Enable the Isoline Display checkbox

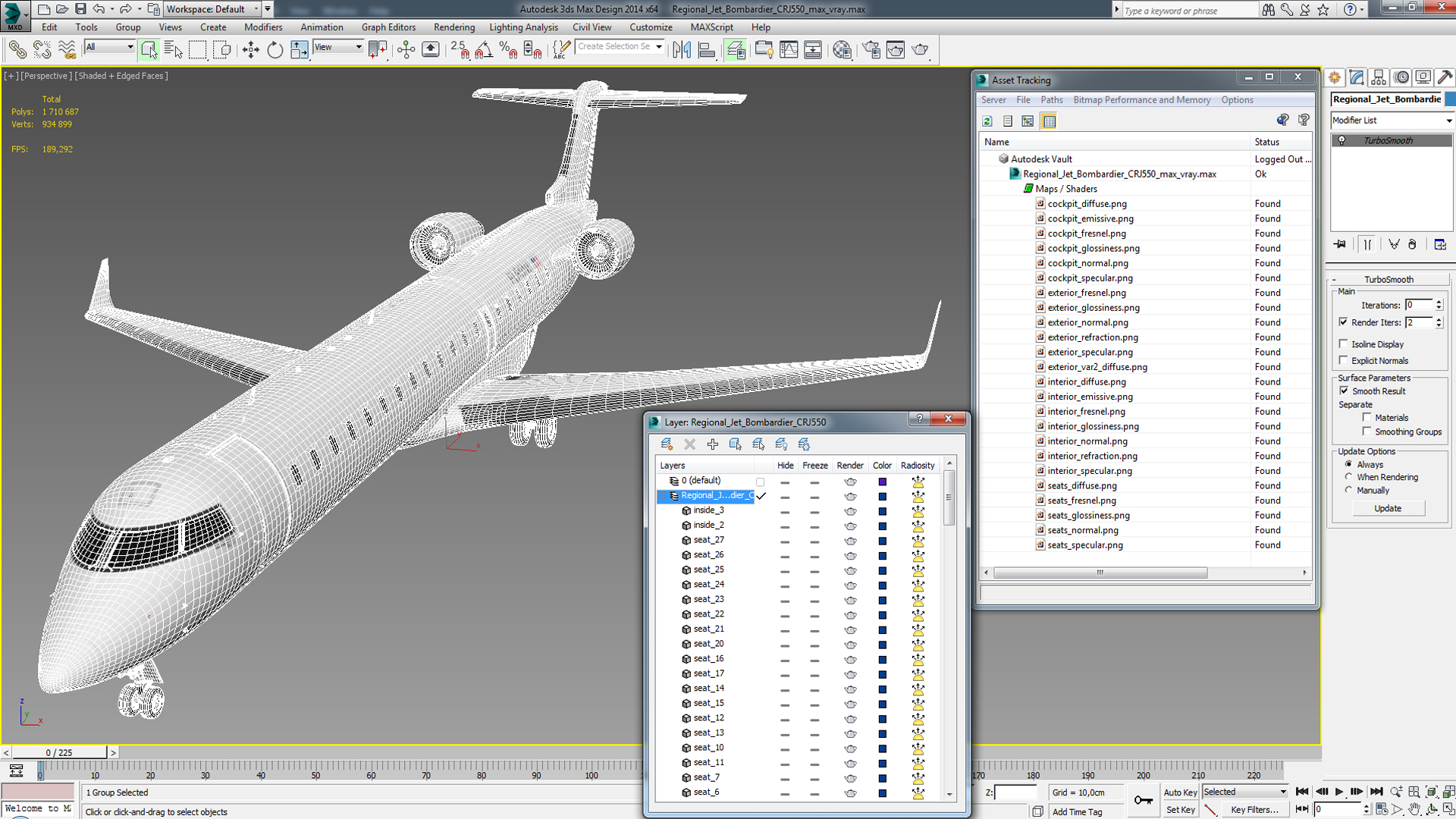click(1344, 344)
